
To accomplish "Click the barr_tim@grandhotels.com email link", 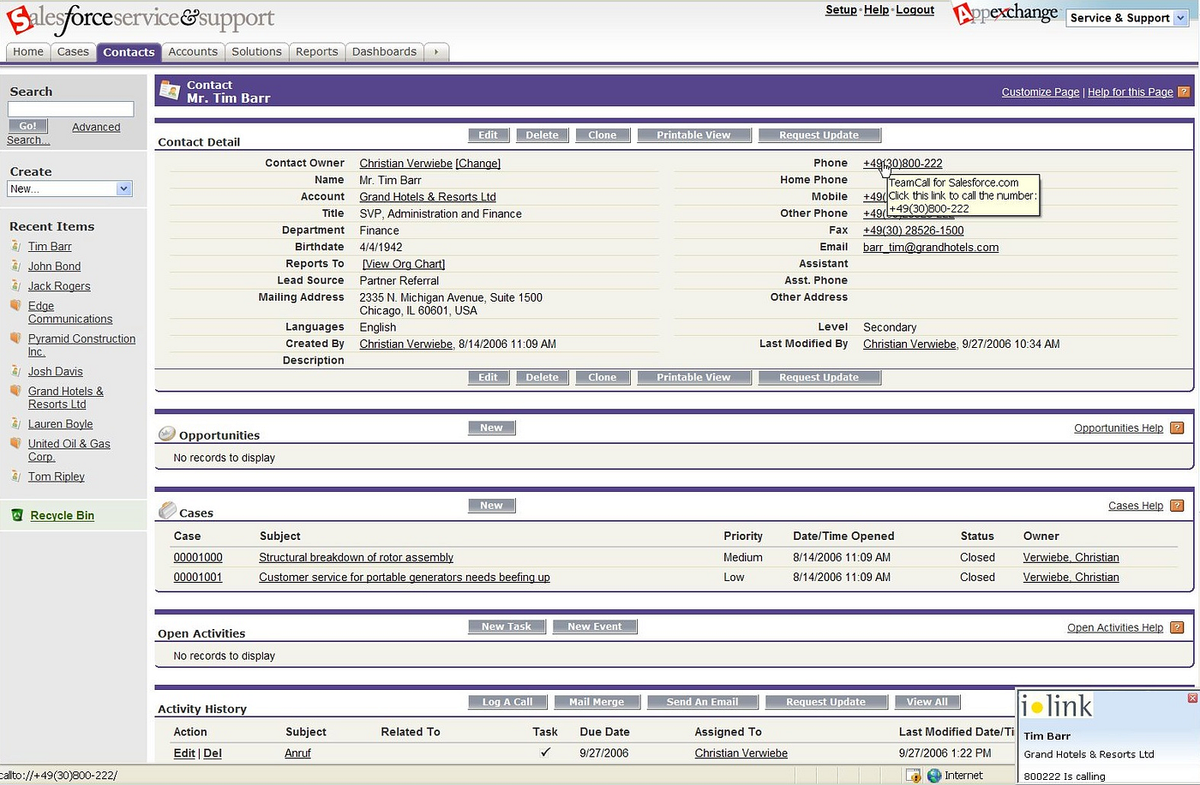I will pyautogui.click(x=930, y=247).
